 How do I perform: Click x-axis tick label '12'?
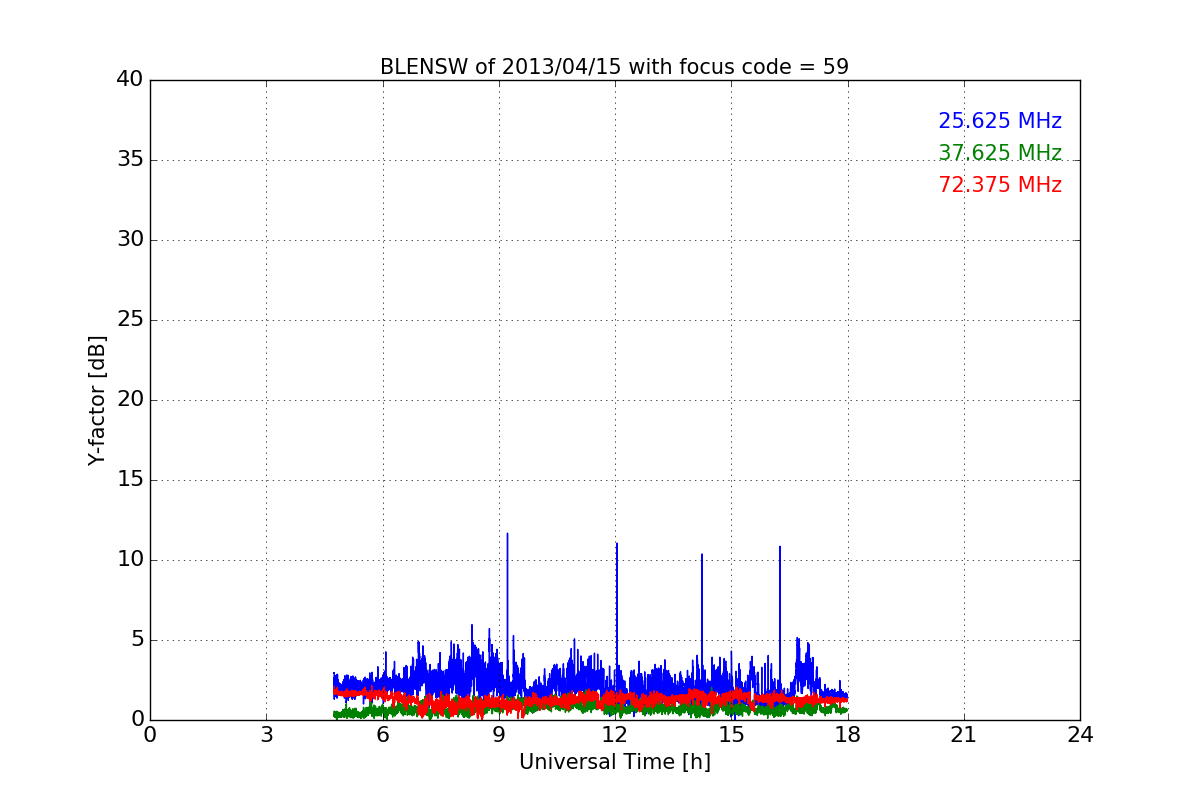click(x=615, y=734)
